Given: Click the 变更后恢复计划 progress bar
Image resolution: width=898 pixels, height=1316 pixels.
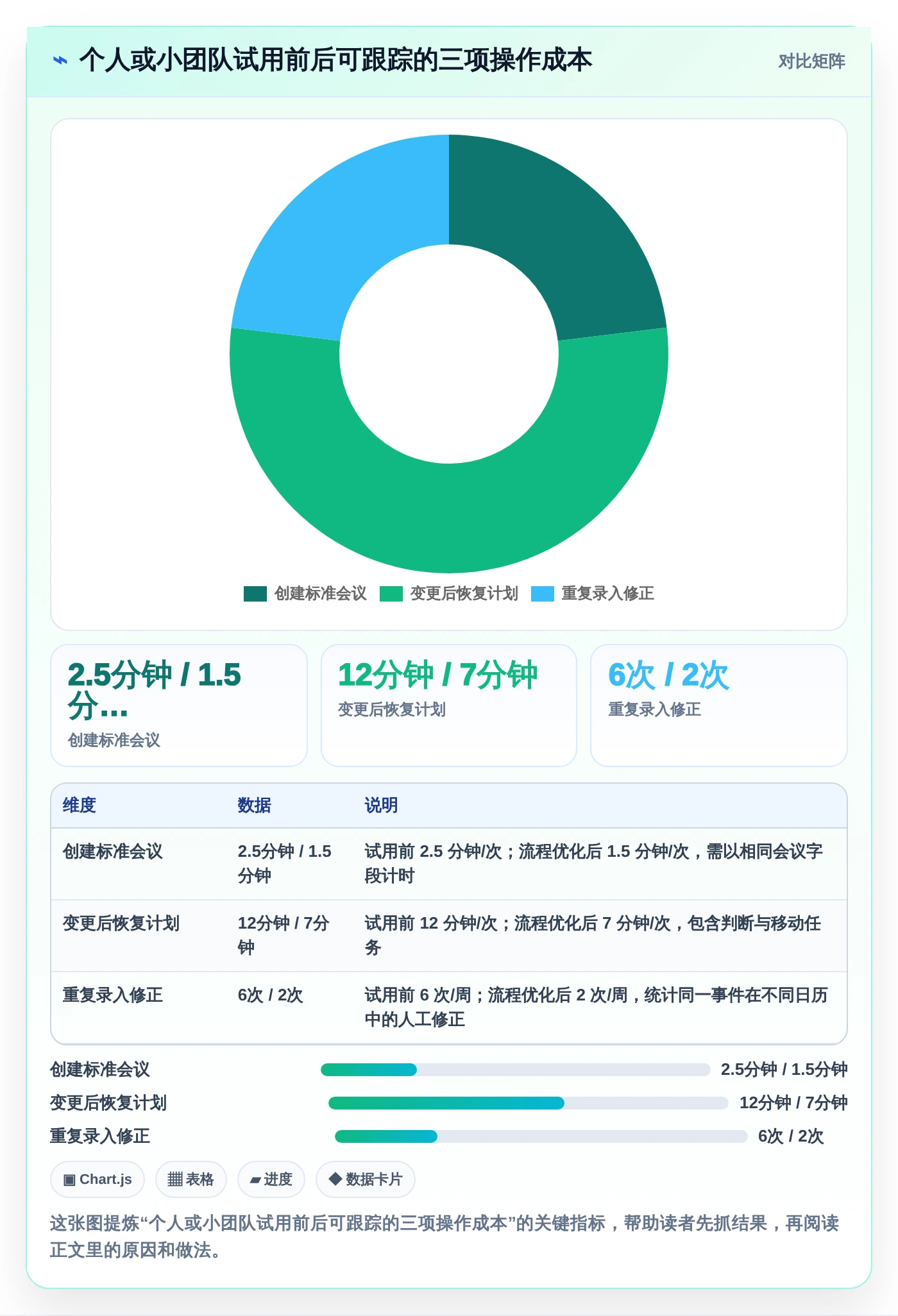Looking at the screenshot, I should (x=529, y=1103).
